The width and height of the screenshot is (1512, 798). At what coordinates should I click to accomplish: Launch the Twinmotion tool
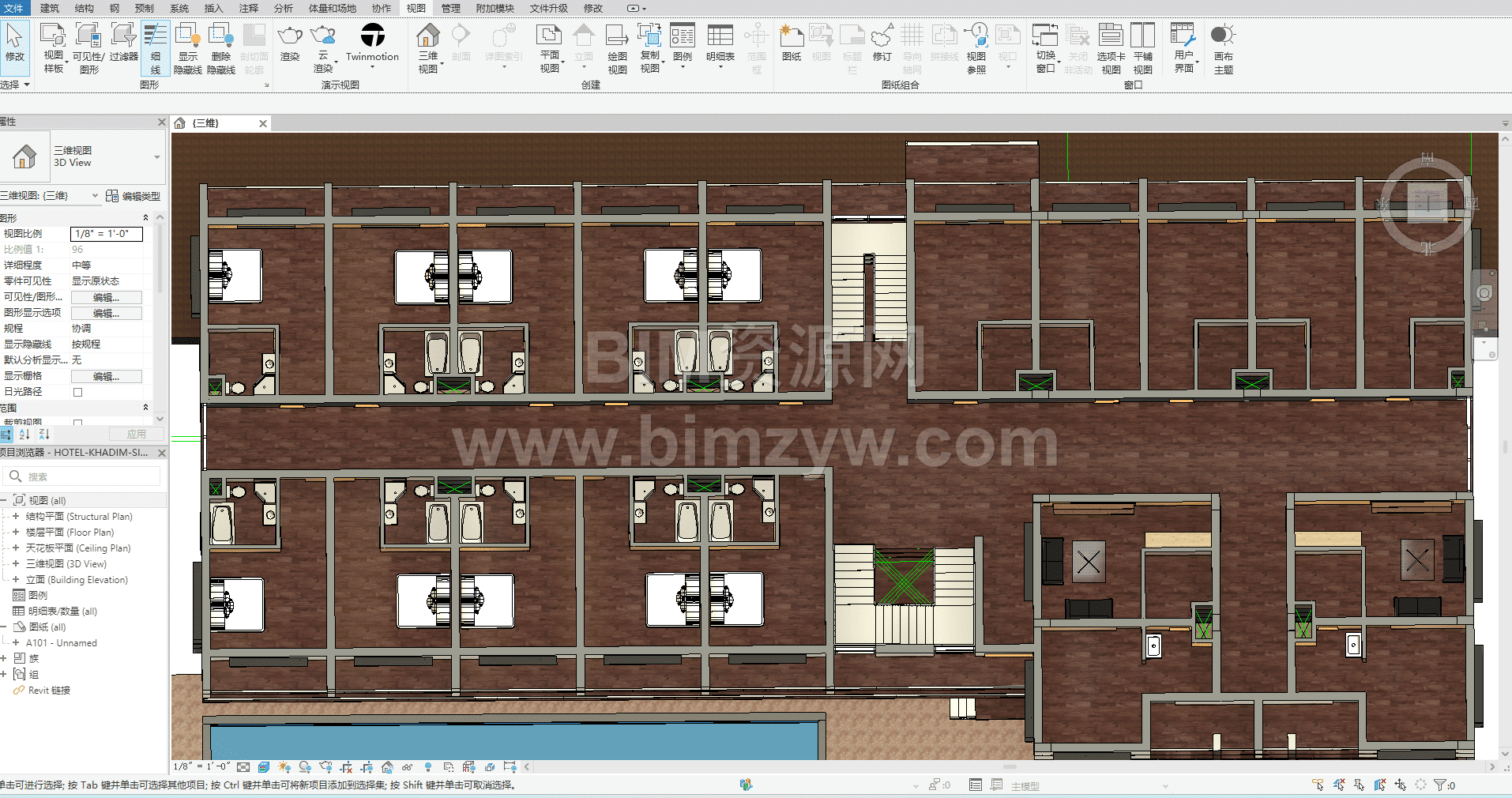pos(372,43)
